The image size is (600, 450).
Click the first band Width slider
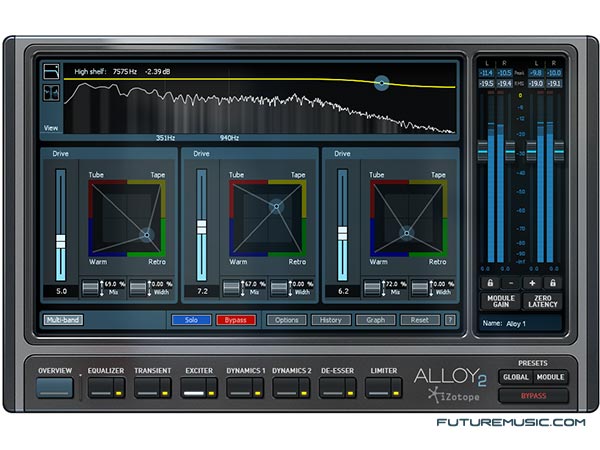(138, 288)
